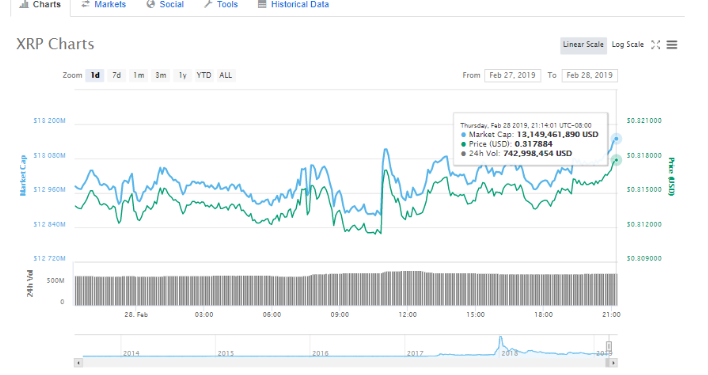Image resolution: width=708 pixels, height=375 pixels.
Task: Switch to the Markets tab
Action: tap(103, 5)
